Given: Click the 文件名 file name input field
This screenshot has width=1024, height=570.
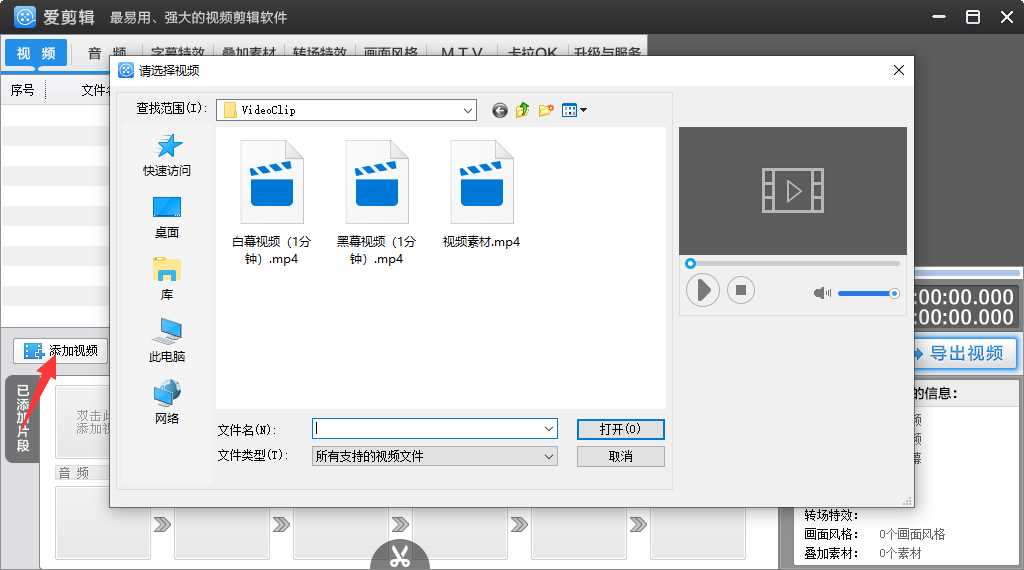Looking at the screenshot, I should point(427,429).
